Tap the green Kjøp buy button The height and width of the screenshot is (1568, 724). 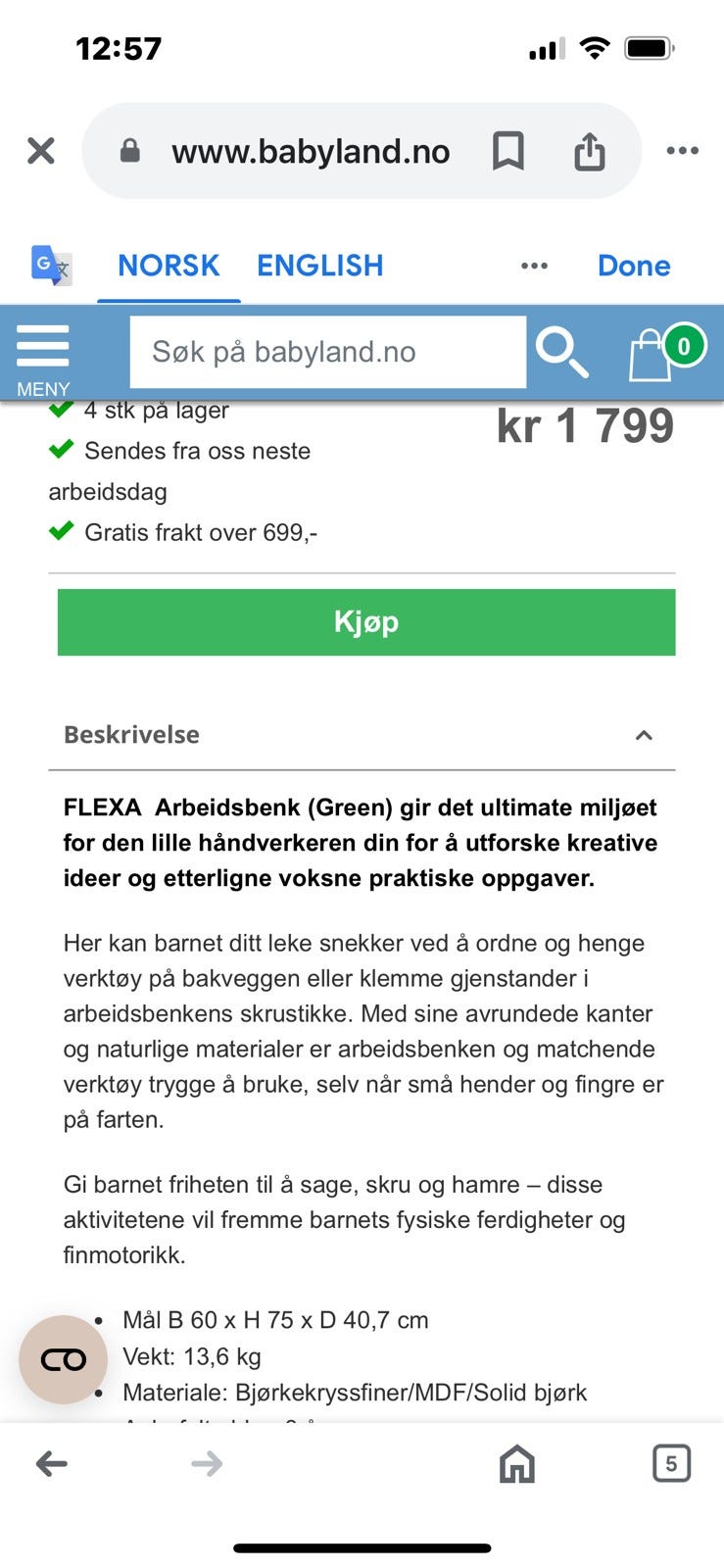coord(366,622)
